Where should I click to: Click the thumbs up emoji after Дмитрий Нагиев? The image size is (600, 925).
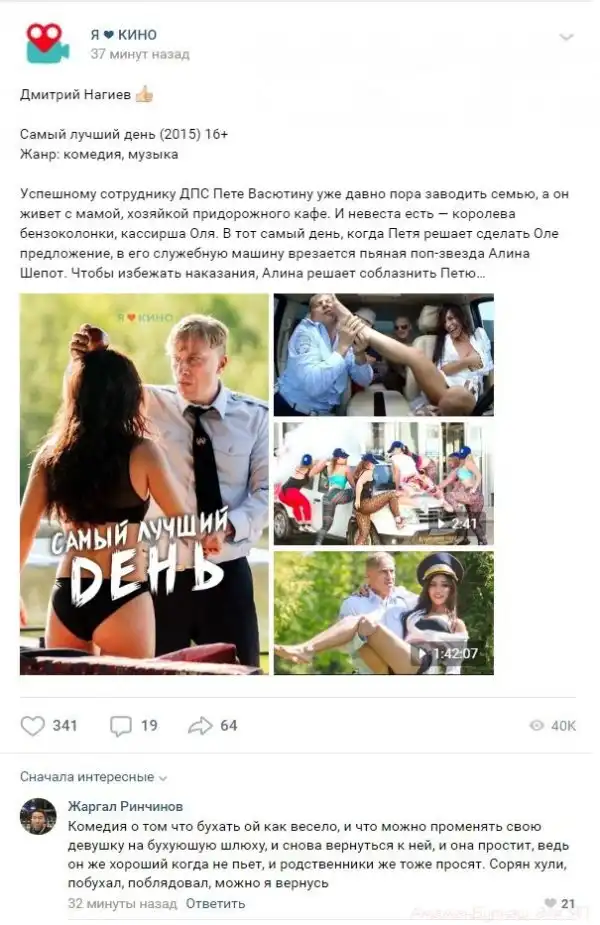click(144, 94)
